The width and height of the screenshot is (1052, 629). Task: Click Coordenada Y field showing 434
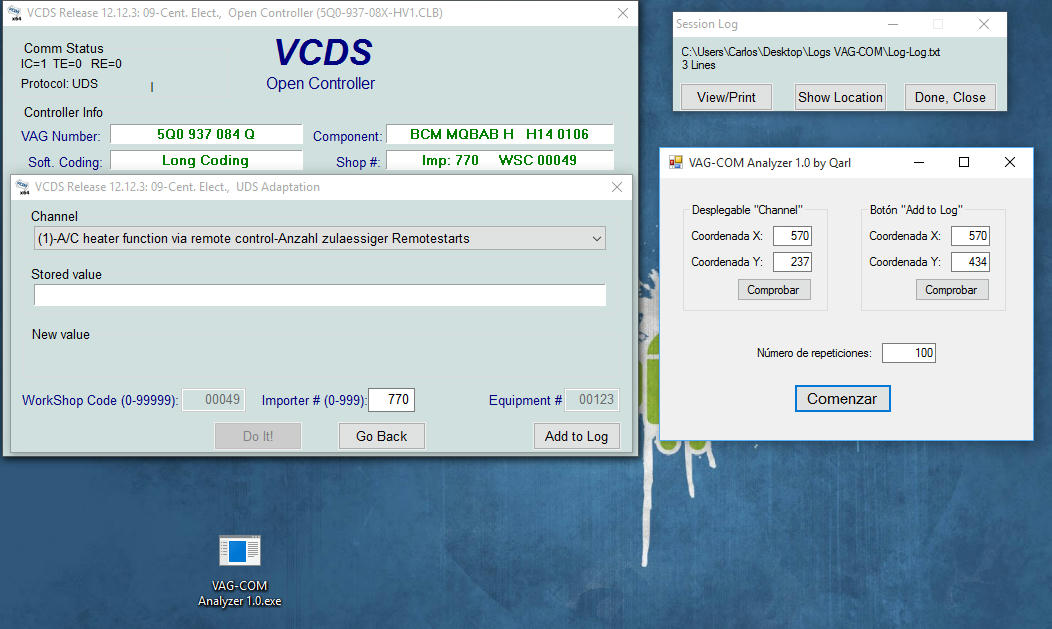tap(970, 262)
